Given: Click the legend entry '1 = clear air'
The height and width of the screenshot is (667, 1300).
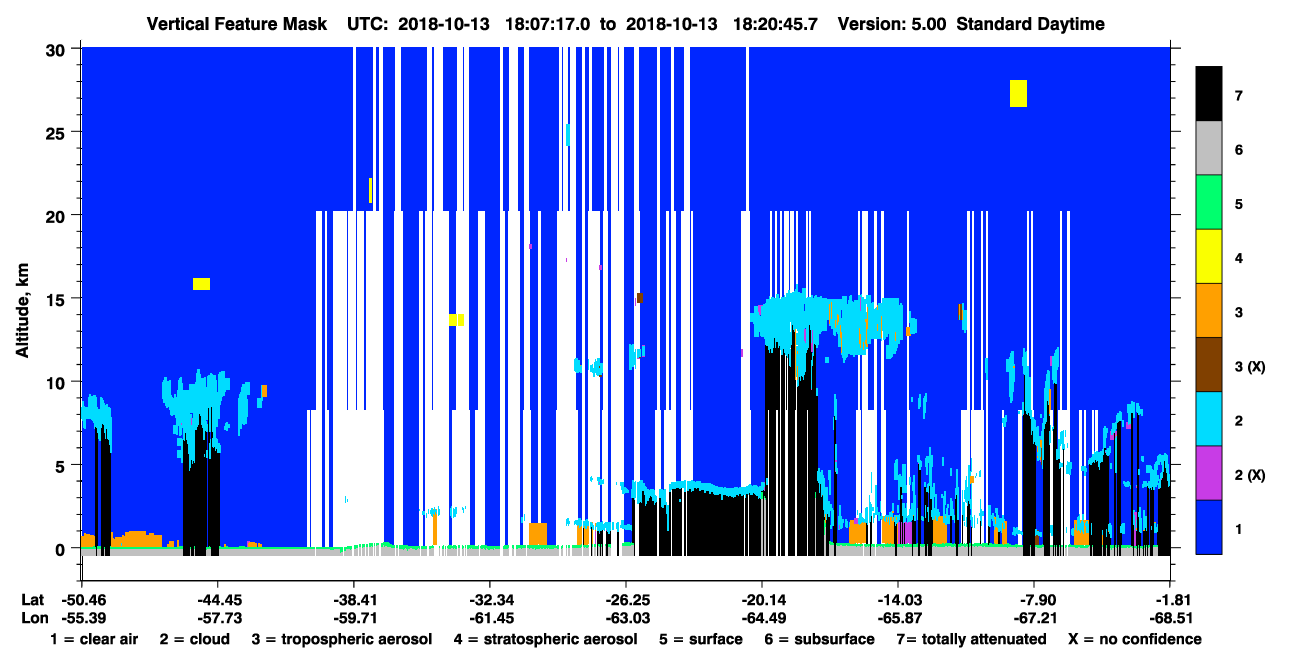Looking at the screenshot, I should click(x=94, y=639).
